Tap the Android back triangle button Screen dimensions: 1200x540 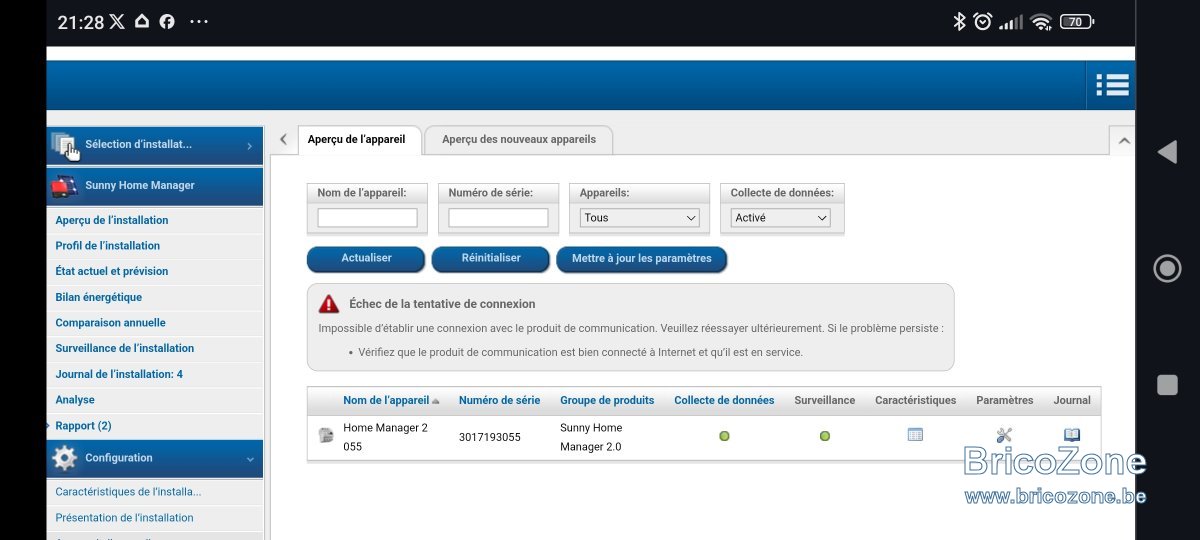point(1167,152)
